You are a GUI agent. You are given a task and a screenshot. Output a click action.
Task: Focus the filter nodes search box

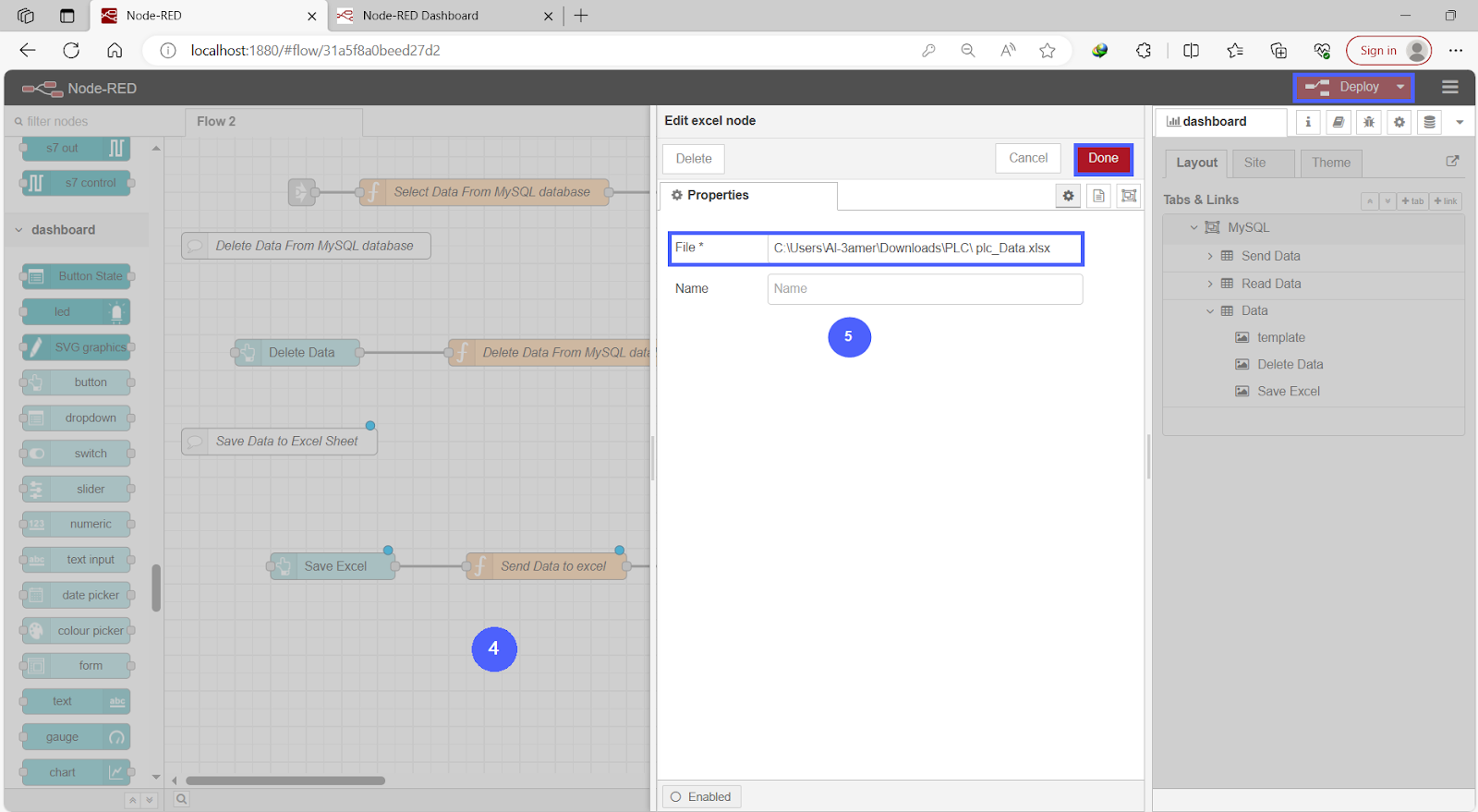point(92,122)
